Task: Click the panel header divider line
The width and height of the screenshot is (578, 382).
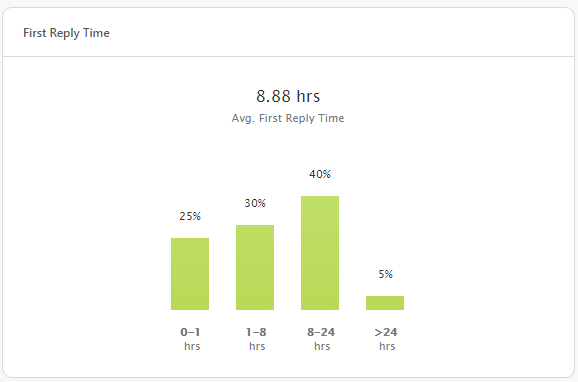Action: coord(288,57)
